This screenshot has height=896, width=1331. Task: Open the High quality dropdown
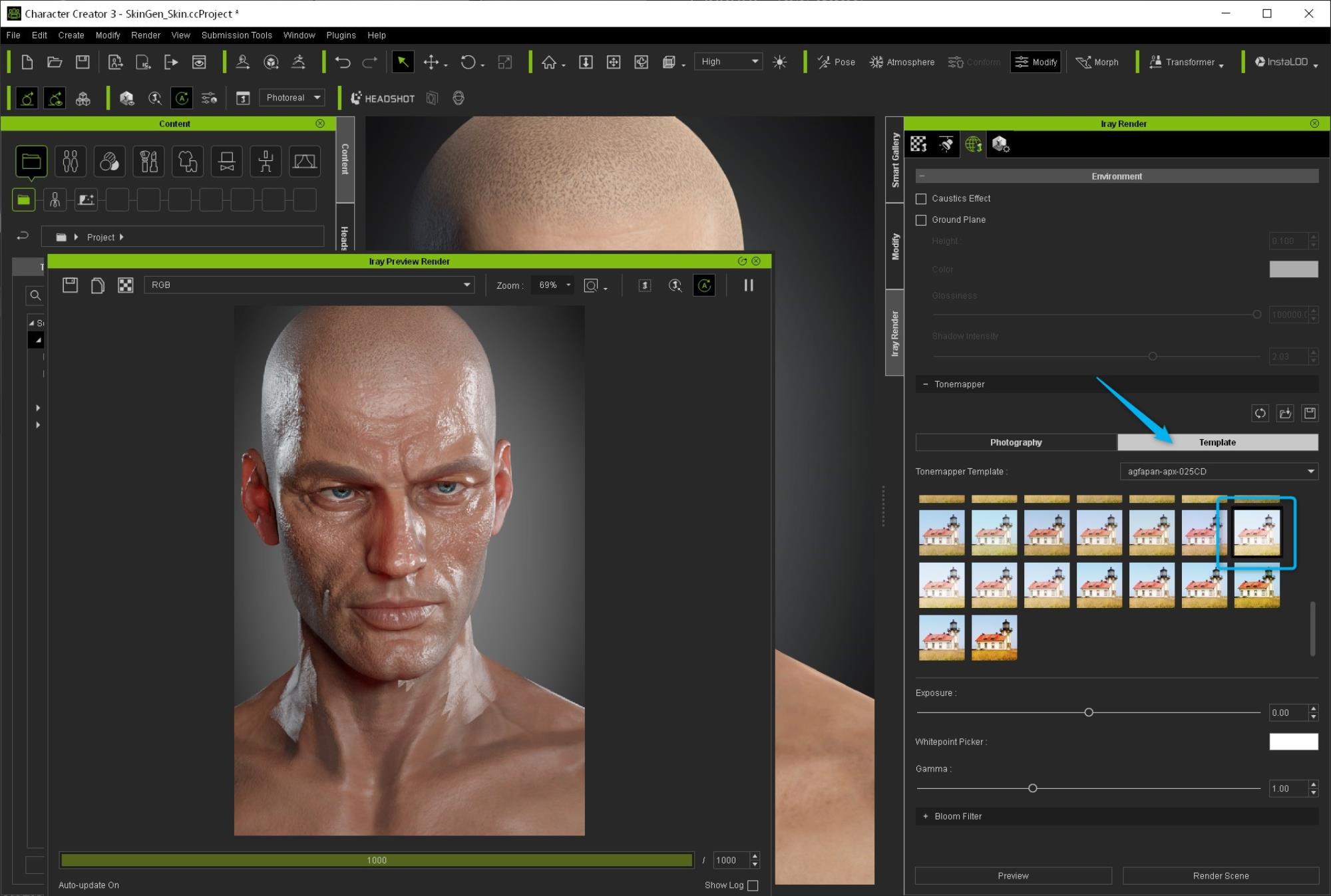(728, 61)
